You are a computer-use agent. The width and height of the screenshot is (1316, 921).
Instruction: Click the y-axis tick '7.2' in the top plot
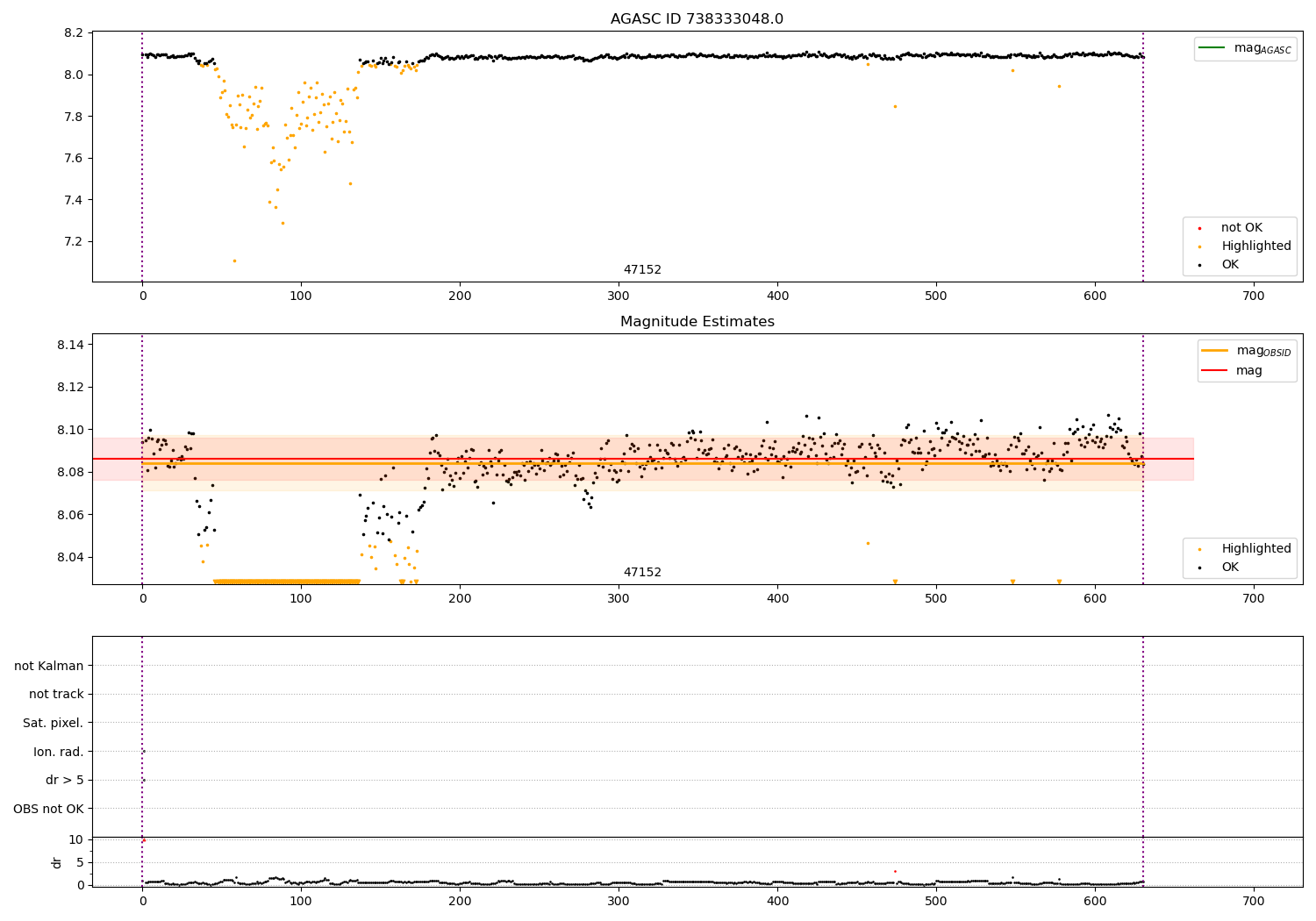pyautogui.click(x=74, y=242)
